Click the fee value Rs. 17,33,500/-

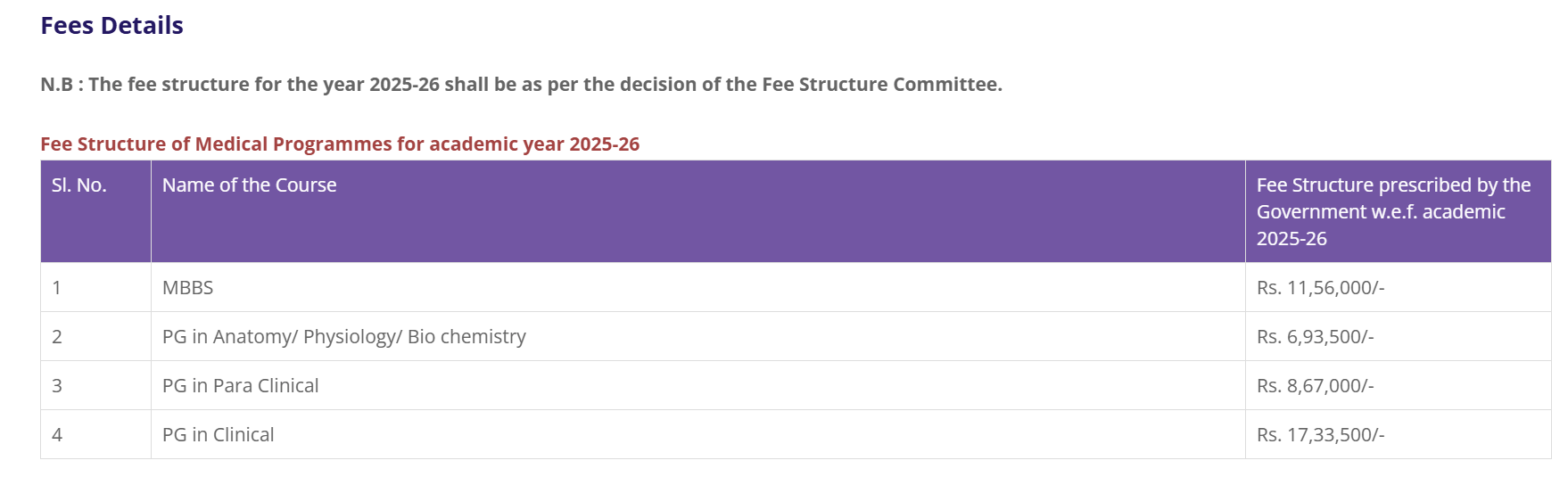1320,435
